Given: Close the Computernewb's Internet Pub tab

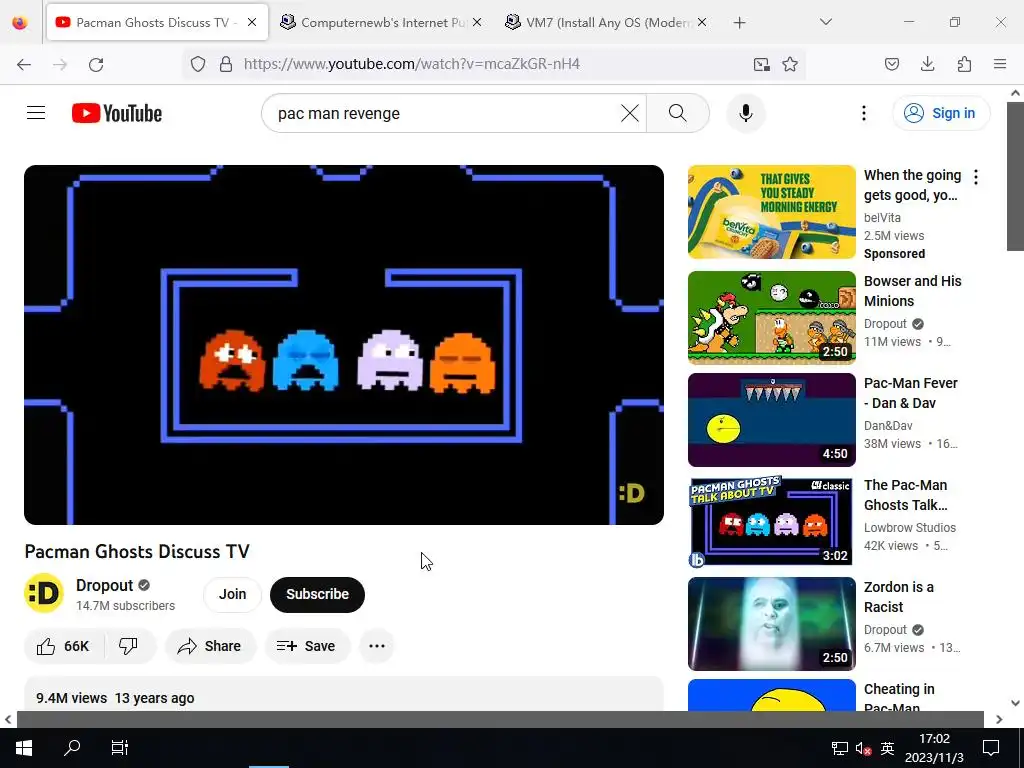Looking at the screenshot, I should (x=477, y=22).
